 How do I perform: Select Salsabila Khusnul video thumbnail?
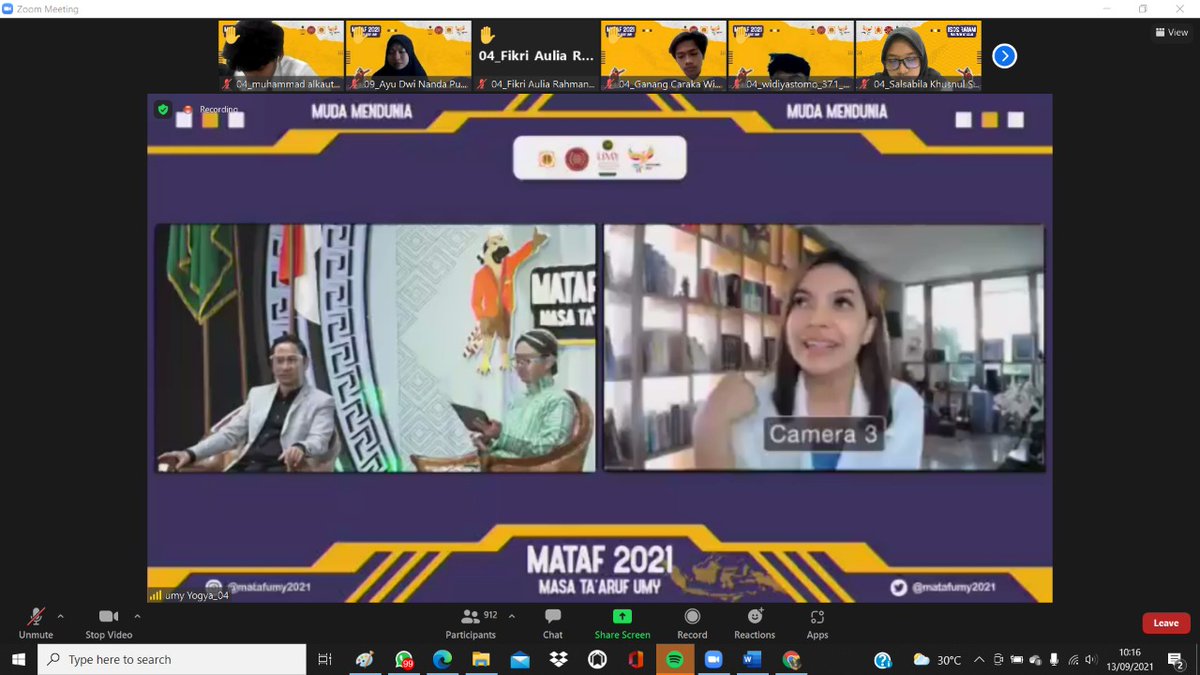(918, 56)
